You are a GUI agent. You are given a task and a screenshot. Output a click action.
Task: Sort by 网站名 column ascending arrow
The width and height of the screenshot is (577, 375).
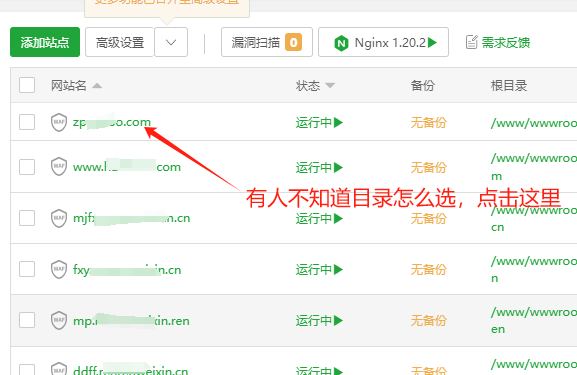pyautogui.click(x=97, y=86)
